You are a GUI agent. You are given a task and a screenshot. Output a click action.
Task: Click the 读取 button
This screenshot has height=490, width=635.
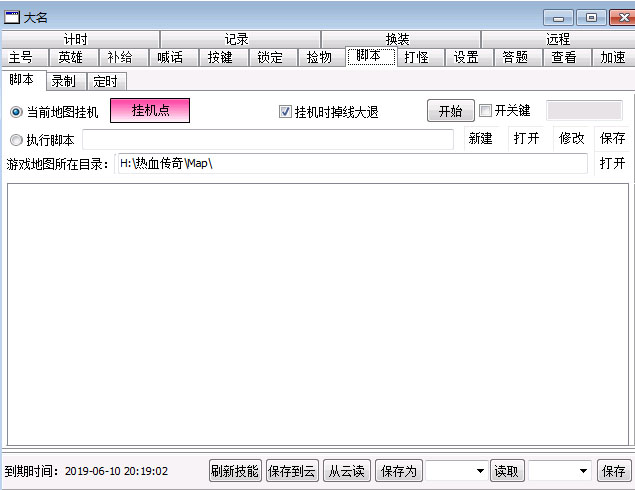click(x=507, y=471)
